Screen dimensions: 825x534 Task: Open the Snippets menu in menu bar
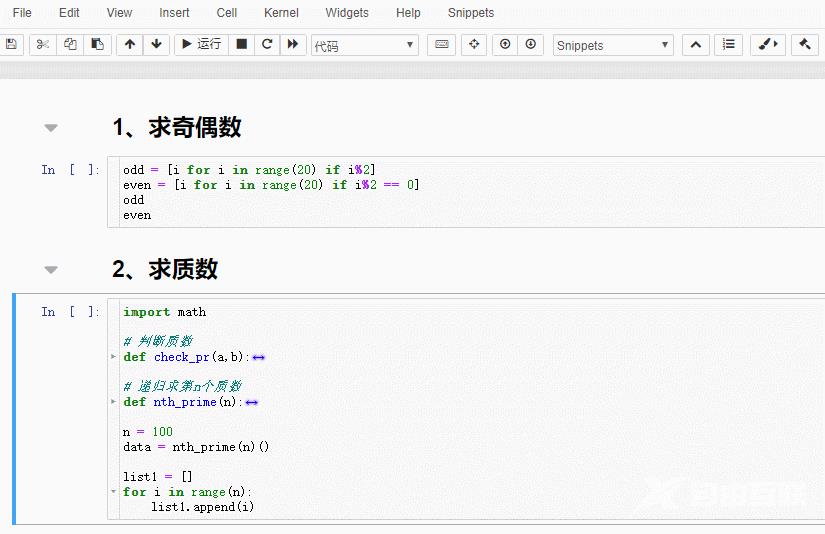coord(471,13)
